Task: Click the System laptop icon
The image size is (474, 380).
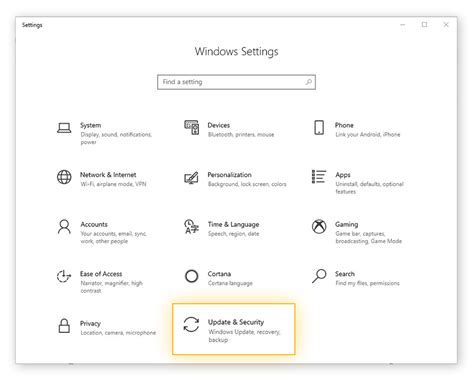Action: tap(64, 128)
